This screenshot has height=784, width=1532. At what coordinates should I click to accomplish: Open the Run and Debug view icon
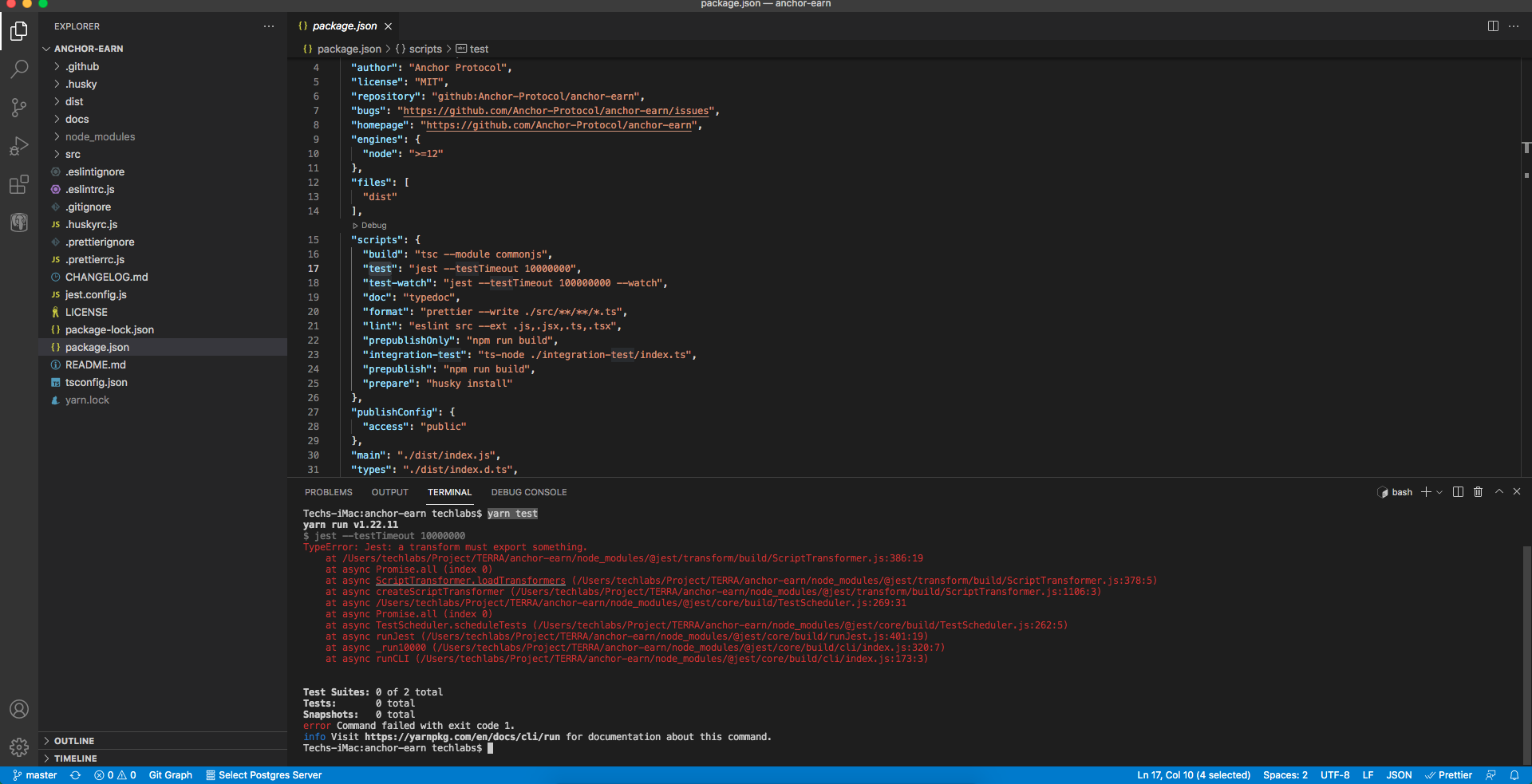19,146
